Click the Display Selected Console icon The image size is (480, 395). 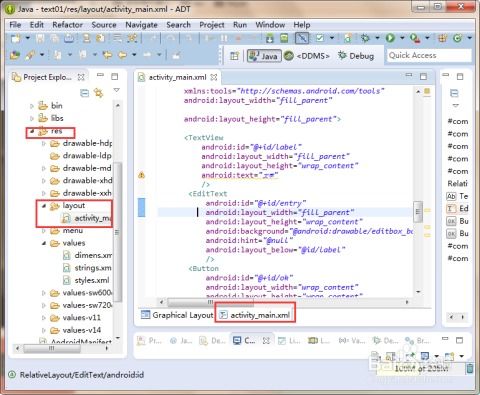(425, 356)
